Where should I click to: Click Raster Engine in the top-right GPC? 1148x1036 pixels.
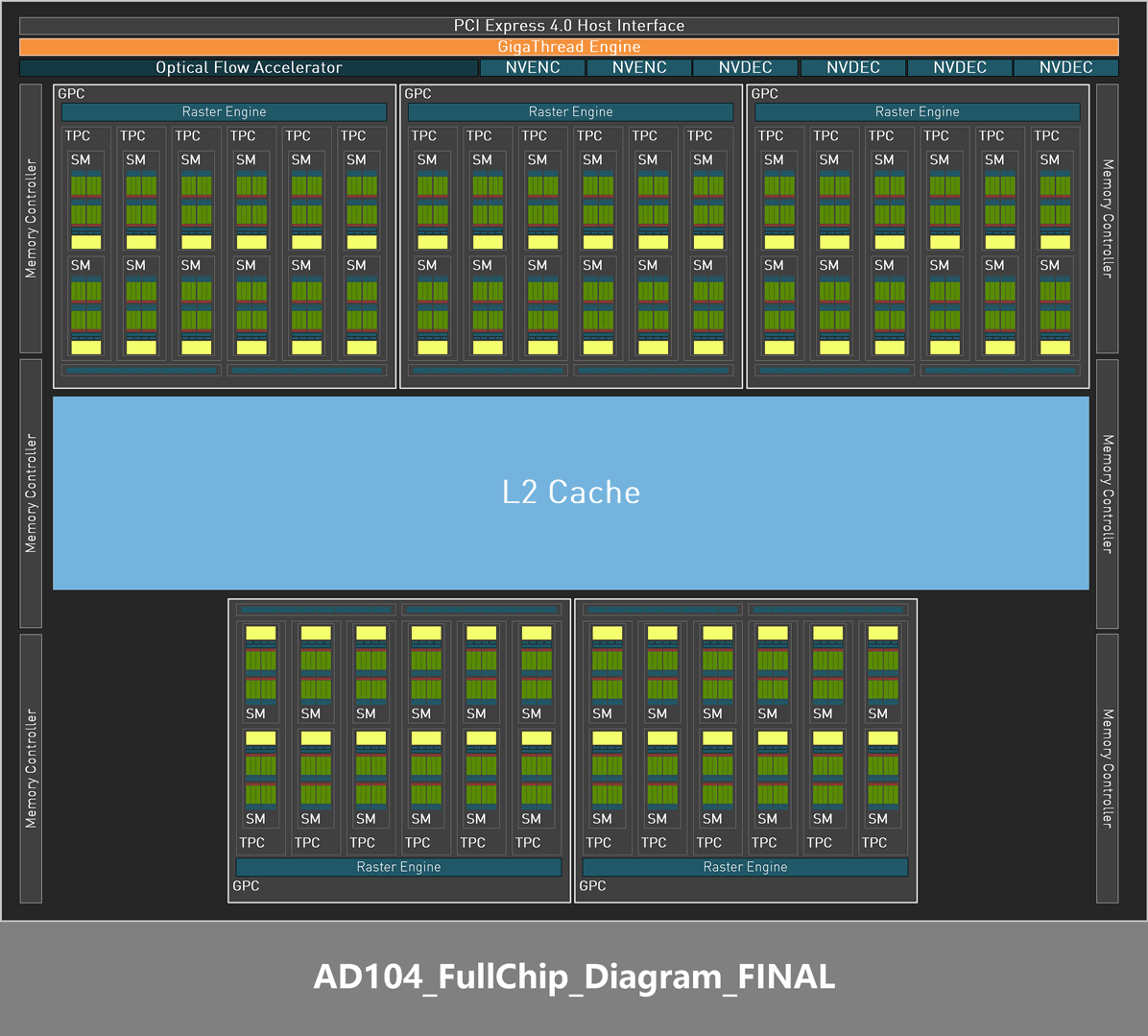point(918,112)
